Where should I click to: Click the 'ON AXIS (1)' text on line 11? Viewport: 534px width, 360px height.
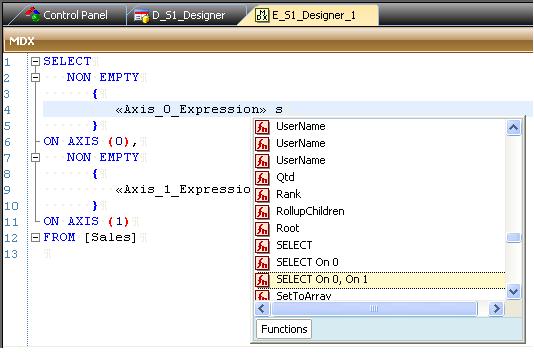86,221
